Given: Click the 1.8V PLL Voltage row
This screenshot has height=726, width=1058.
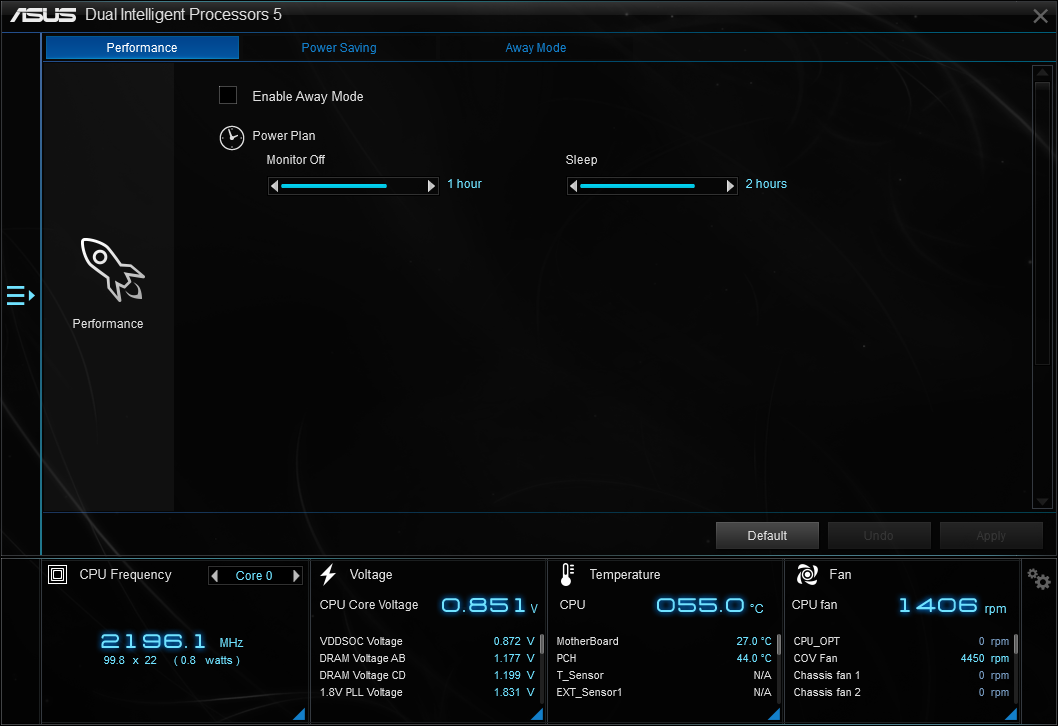Looking at the screenshot, I should [427, 692].
